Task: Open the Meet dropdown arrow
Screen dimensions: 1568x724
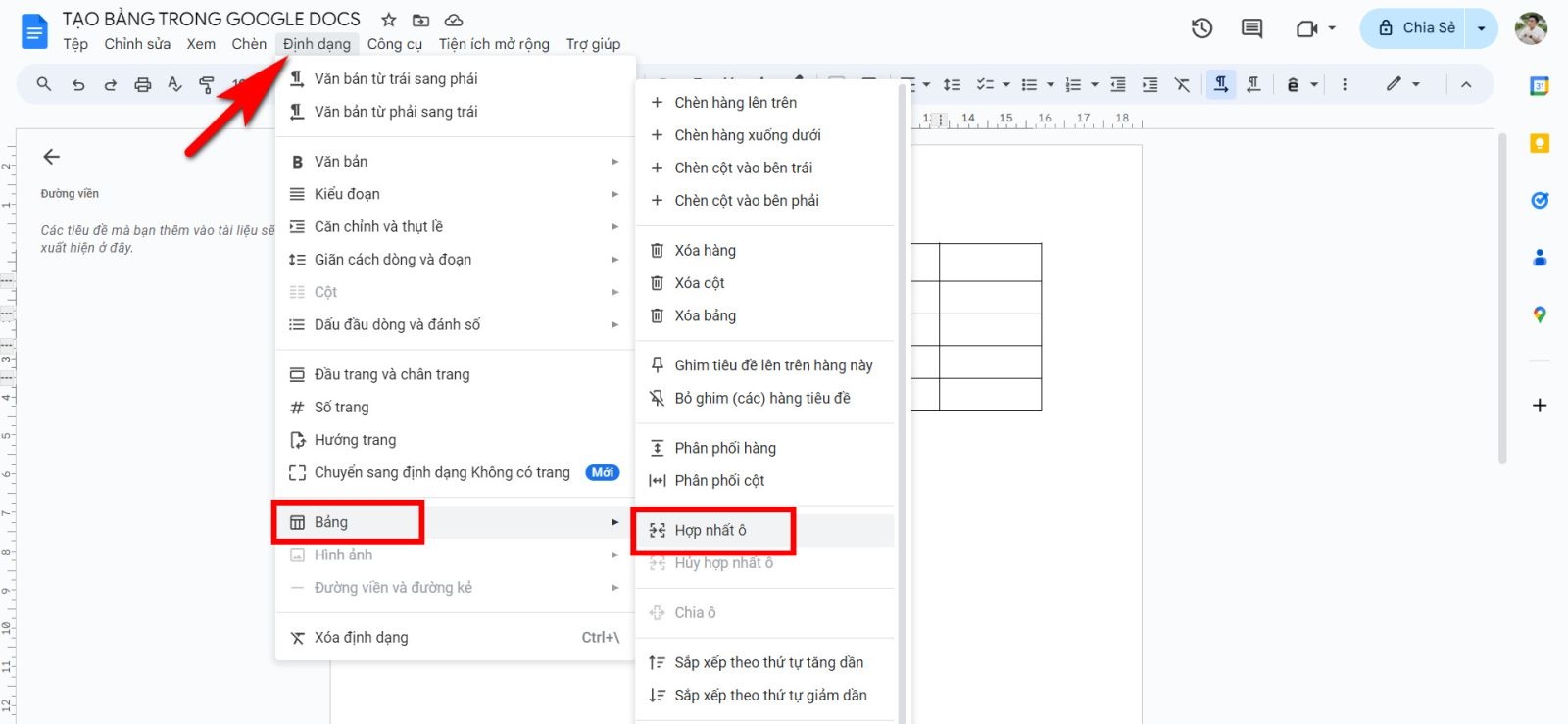Action: coord(1331,28)
